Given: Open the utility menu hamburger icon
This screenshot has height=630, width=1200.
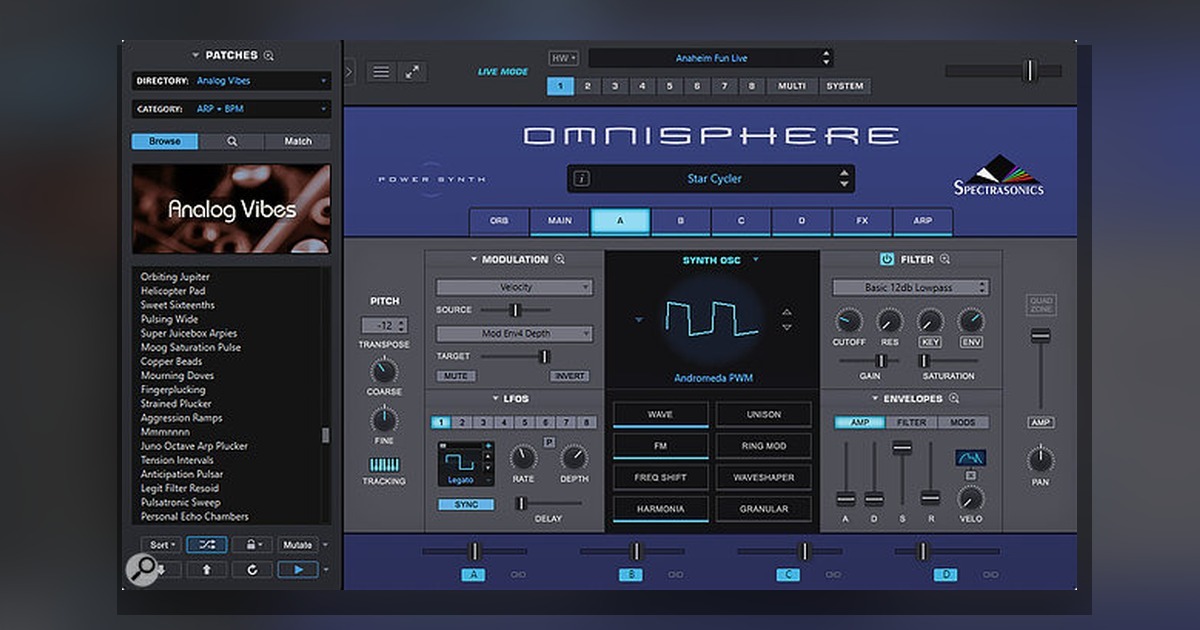Looking at the screenshot, I should 381,72.
